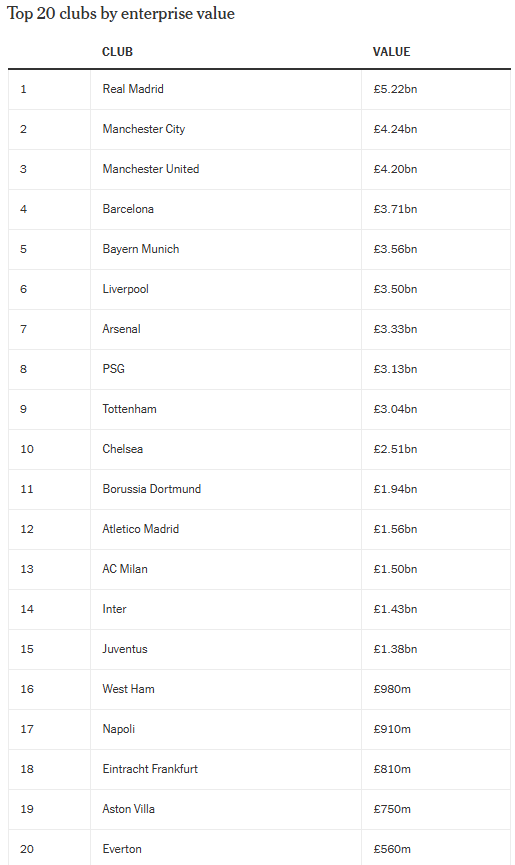Click the CLUB column header
515x865 pixels.
pyautogui.click(x=117, y=52)
